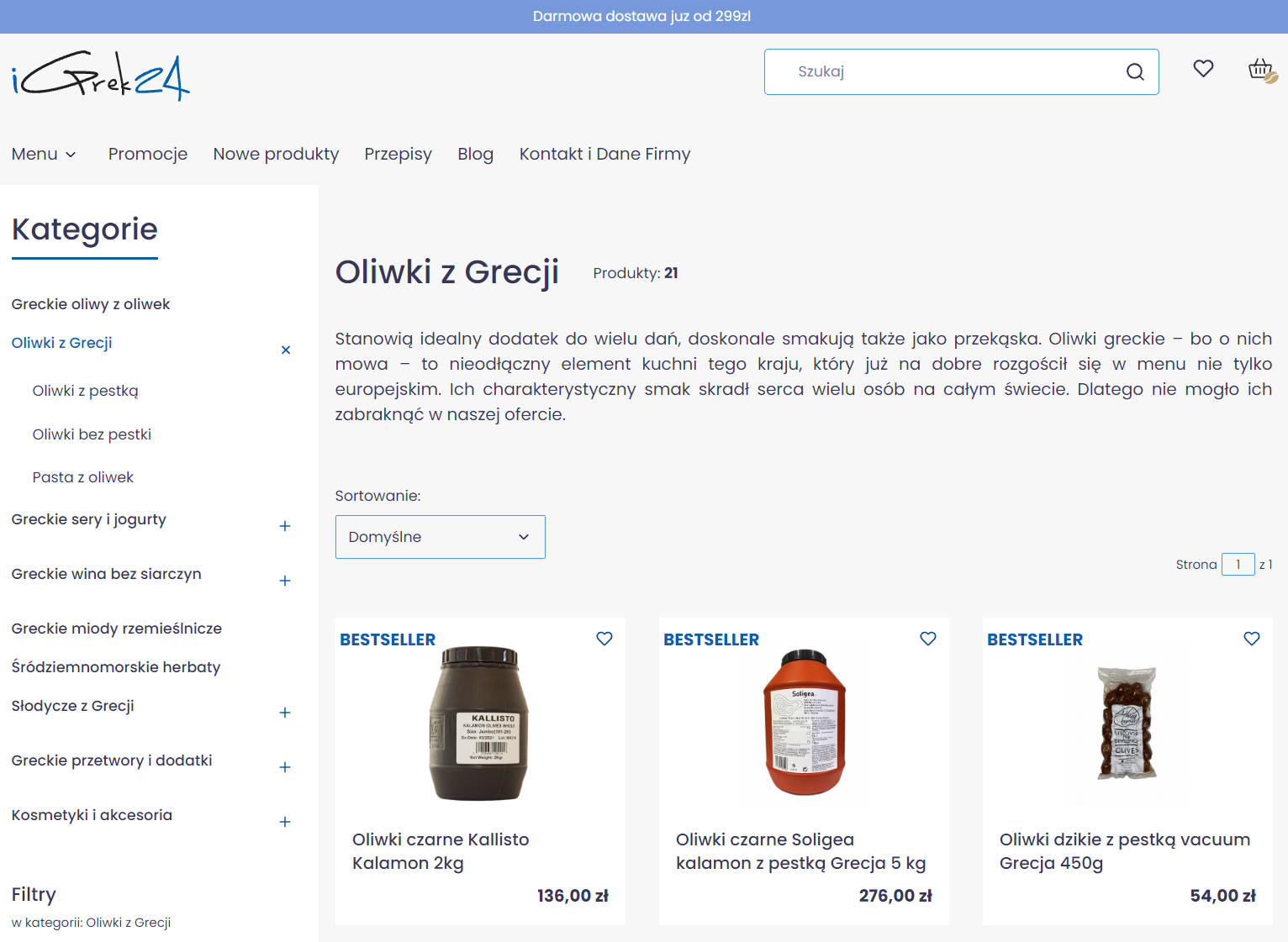Screen dimensions: 1288x942
Task: Click the search magnifier icon
Action: (x=1135, y=71)
